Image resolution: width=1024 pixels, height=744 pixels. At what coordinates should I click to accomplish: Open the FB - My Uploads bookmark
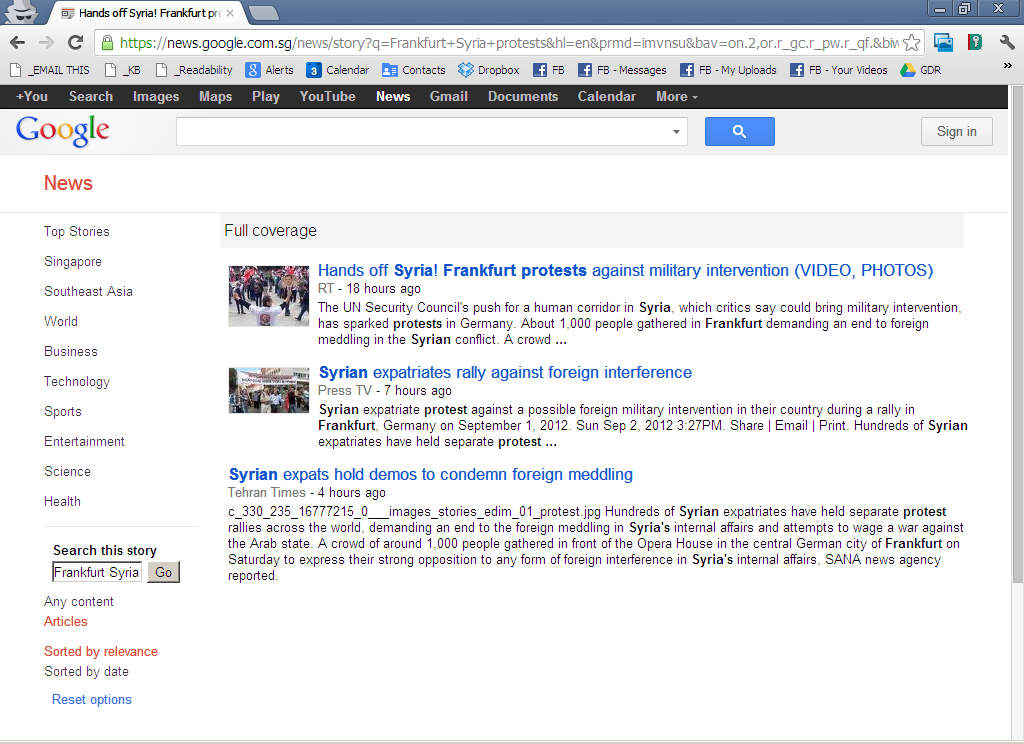click(x=728, y=70)
